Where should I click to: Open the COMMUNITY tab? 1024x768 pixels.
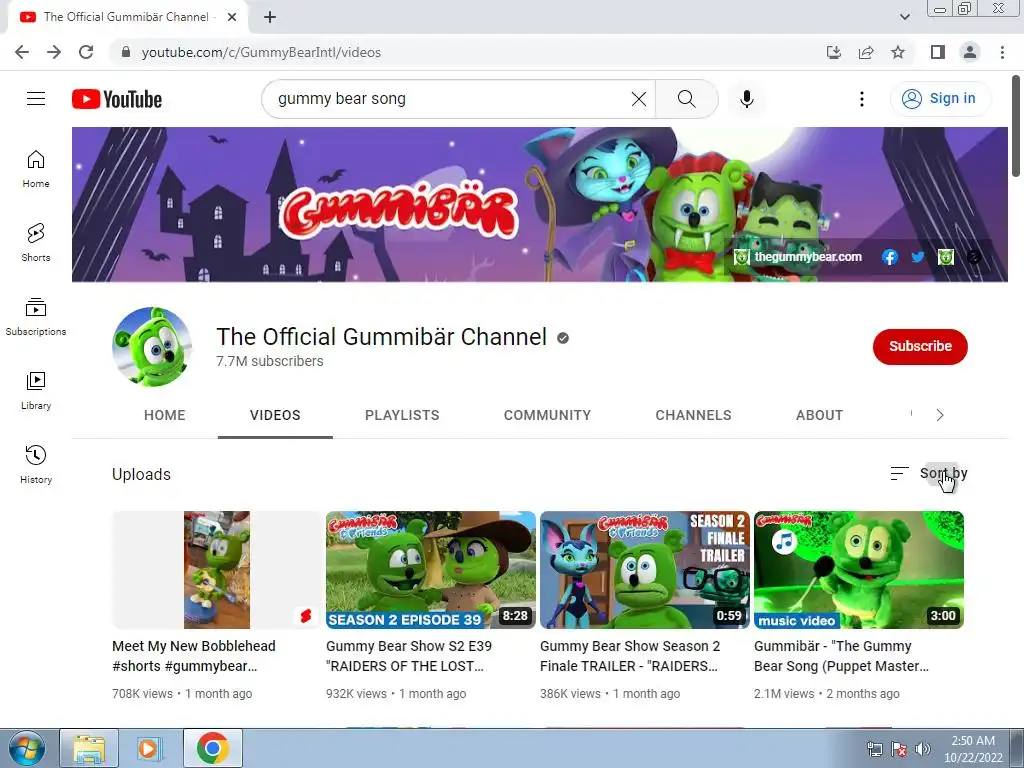pos(547,415)
